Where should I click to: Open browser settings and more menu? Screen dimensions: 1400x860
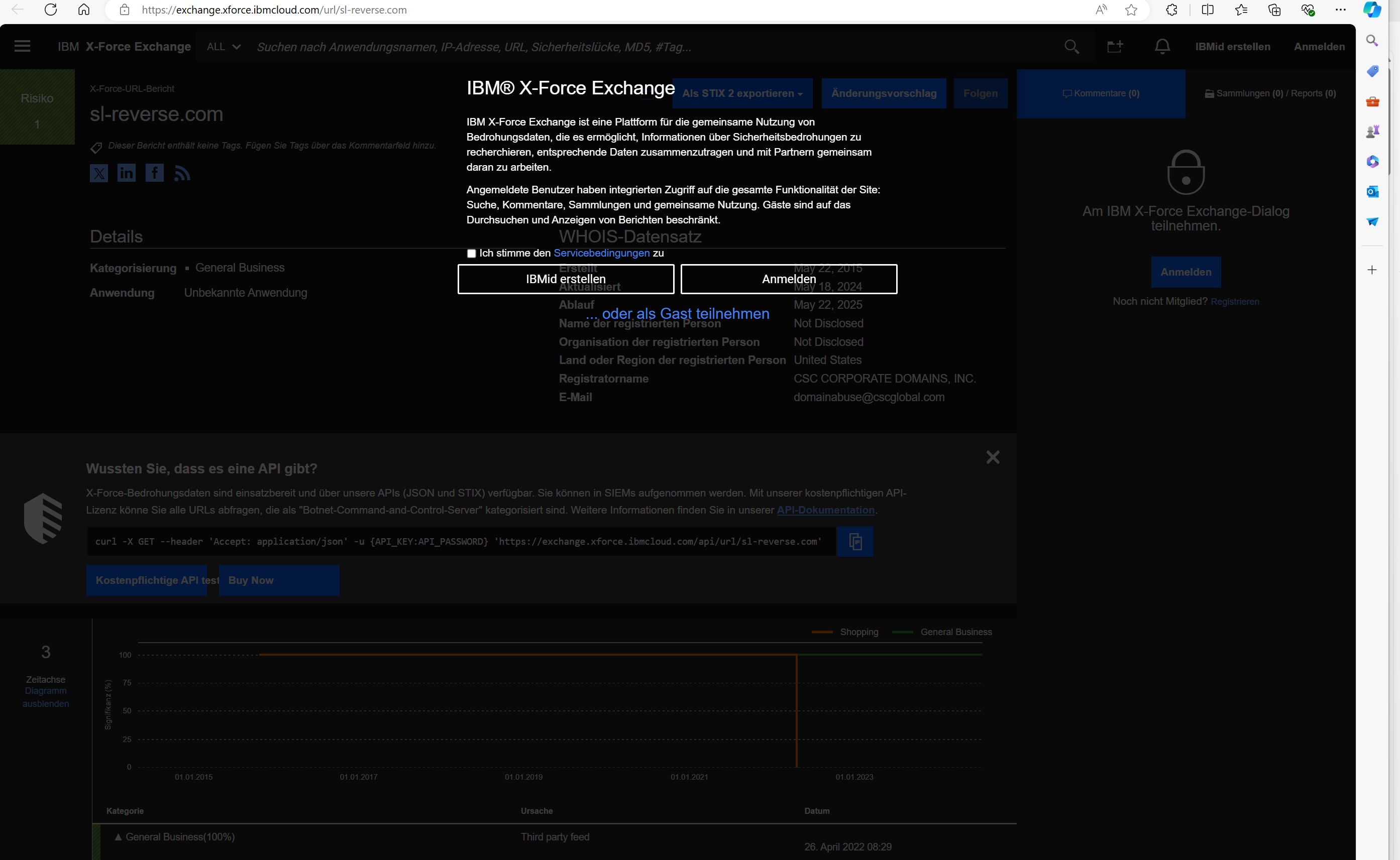click(1341, 10)
